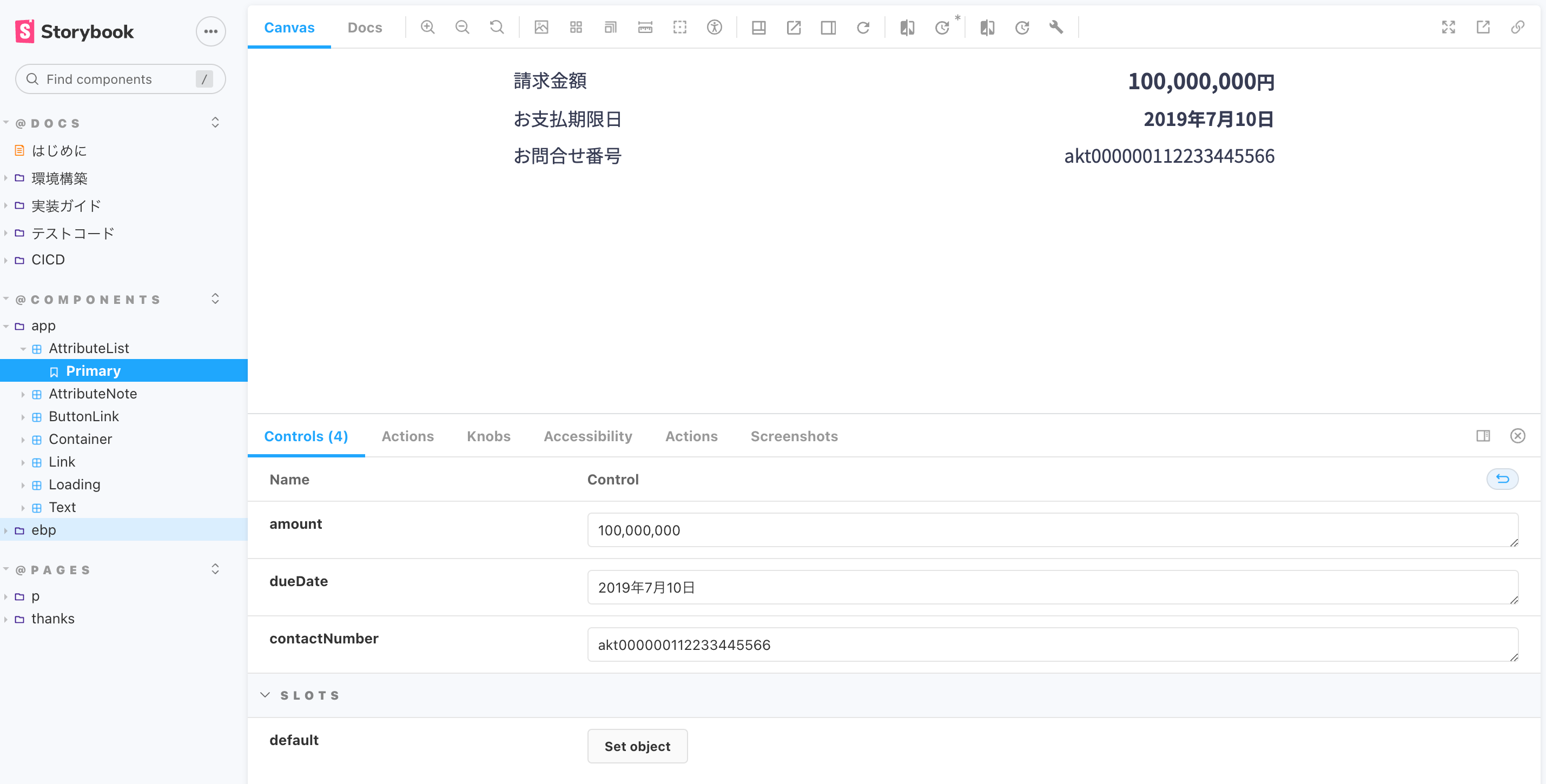The image size is (1546, 784).
Task: Click the wrench tool icon
Action: (1056, 28)
